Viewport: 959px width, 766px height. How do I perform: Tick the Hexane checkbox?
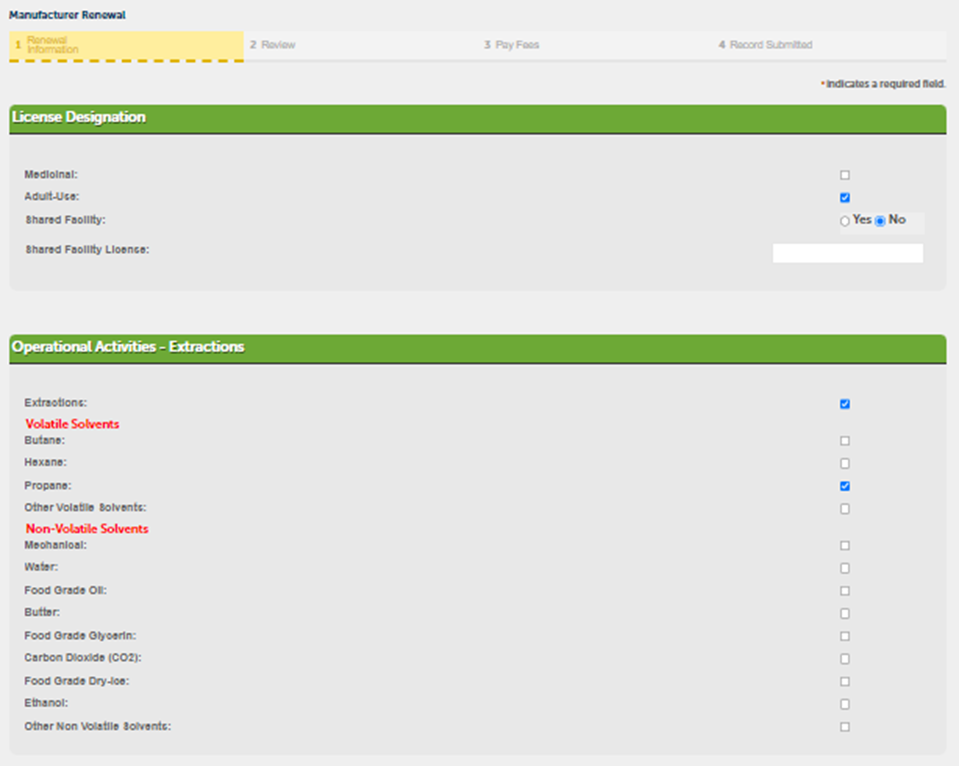tap(845, 464)
